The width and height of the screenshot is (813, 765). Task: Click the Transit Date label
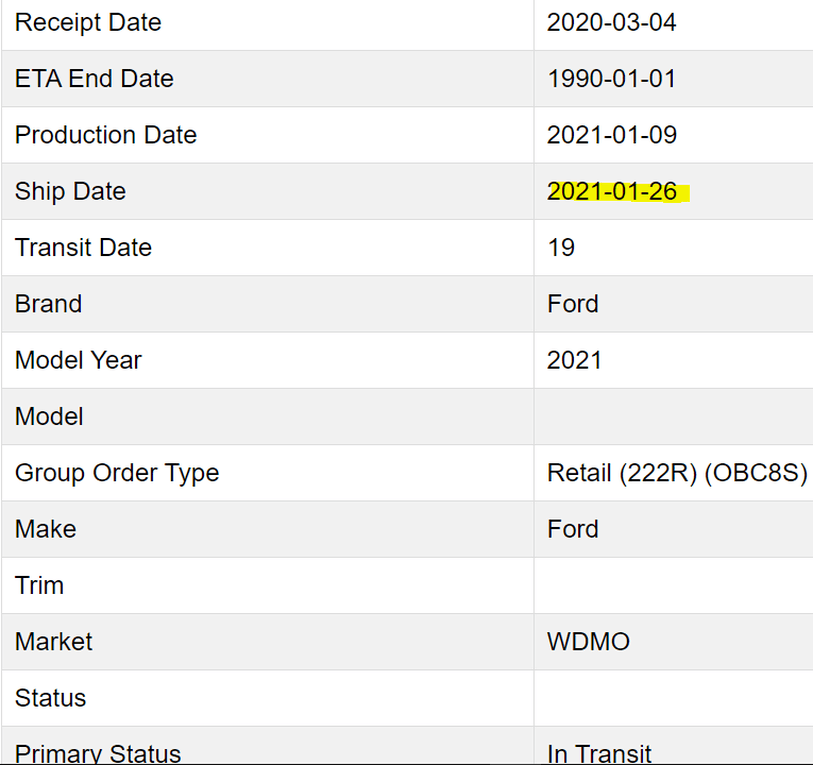click(x=83, y=247)
